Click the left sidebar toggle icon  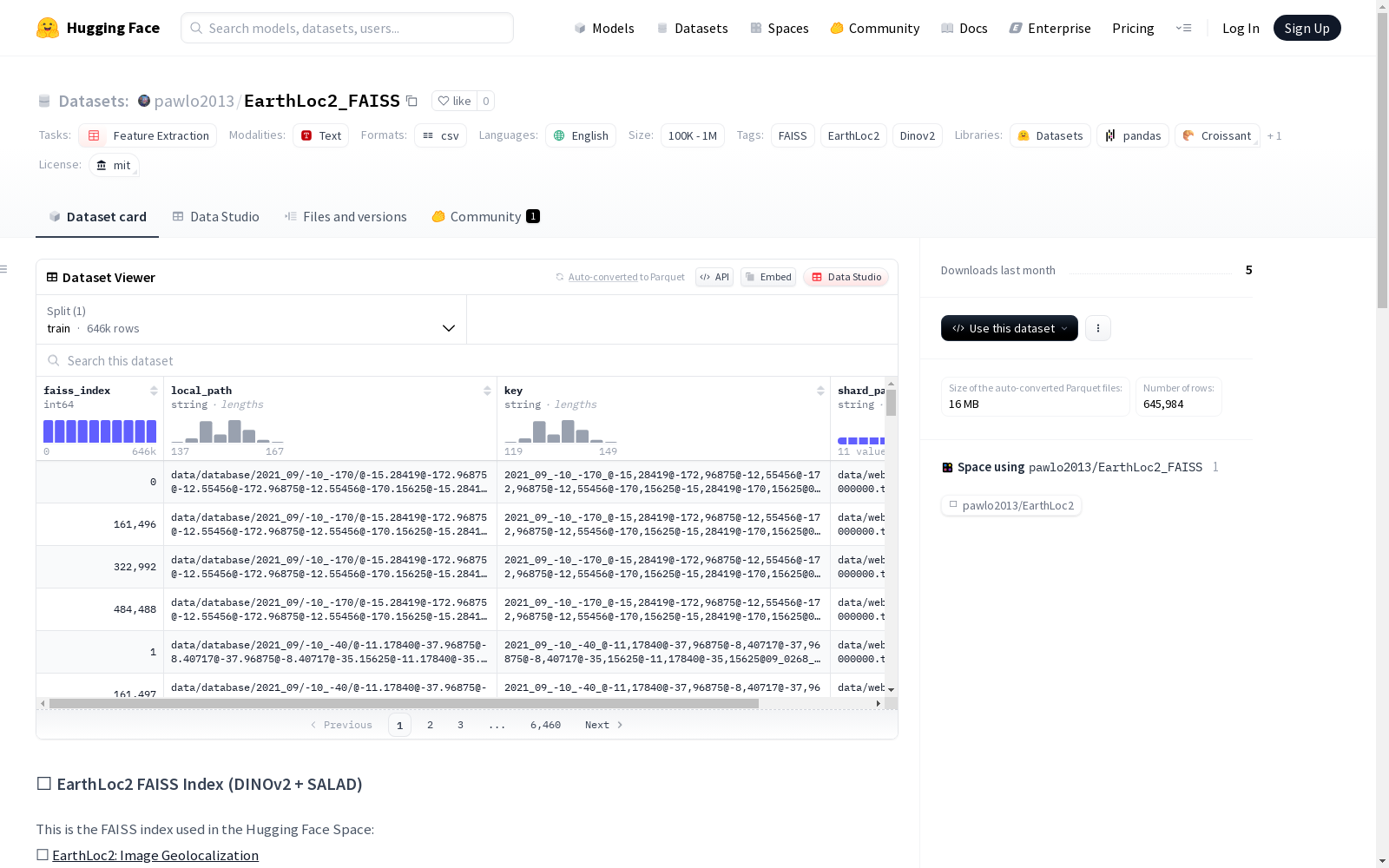pyautogui.click(x=3, y=269)
